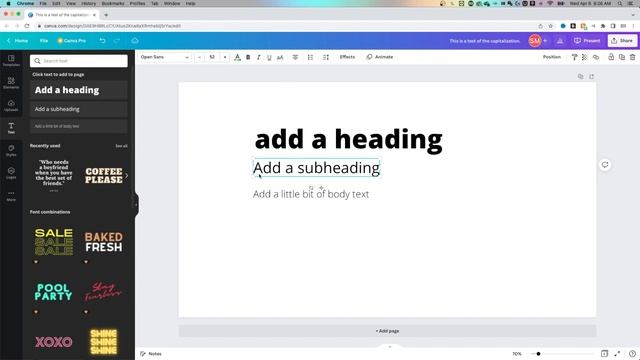Open the Position panel
Screen dimensions: 640x360
coord(551,57)
